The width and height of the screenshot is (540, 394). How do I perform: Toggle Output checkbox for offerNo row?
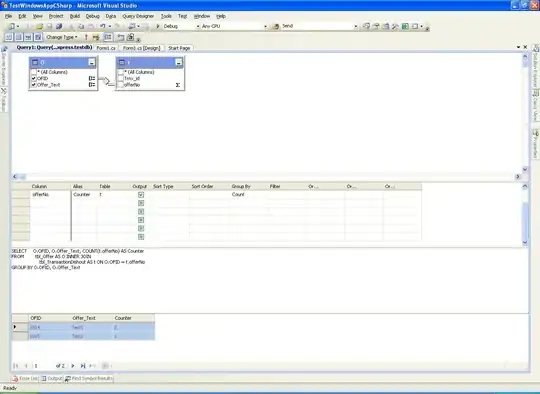click(x=141, y=195)
